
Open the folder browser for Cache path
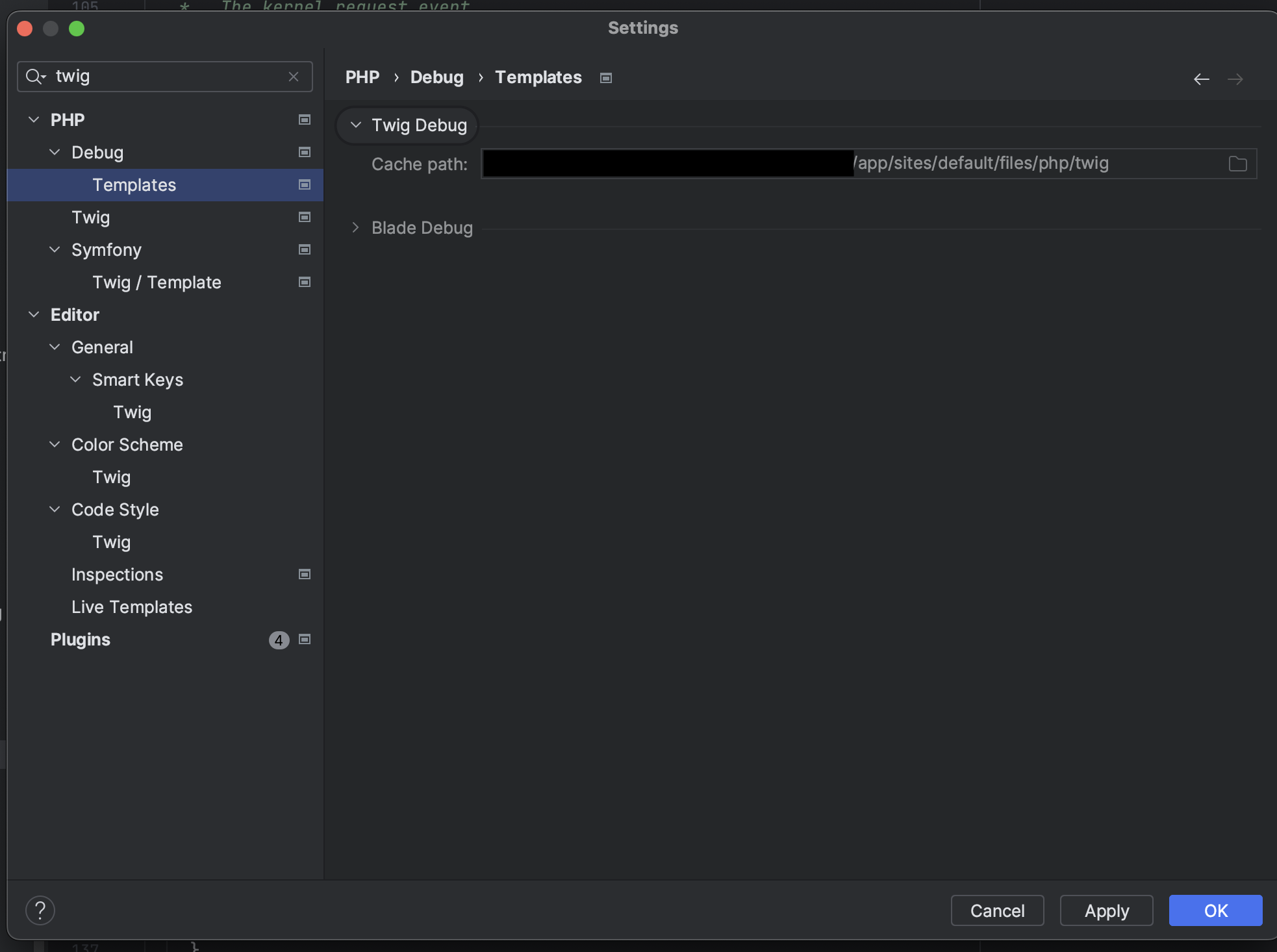pyautogui.click(x=1237, y=164)
